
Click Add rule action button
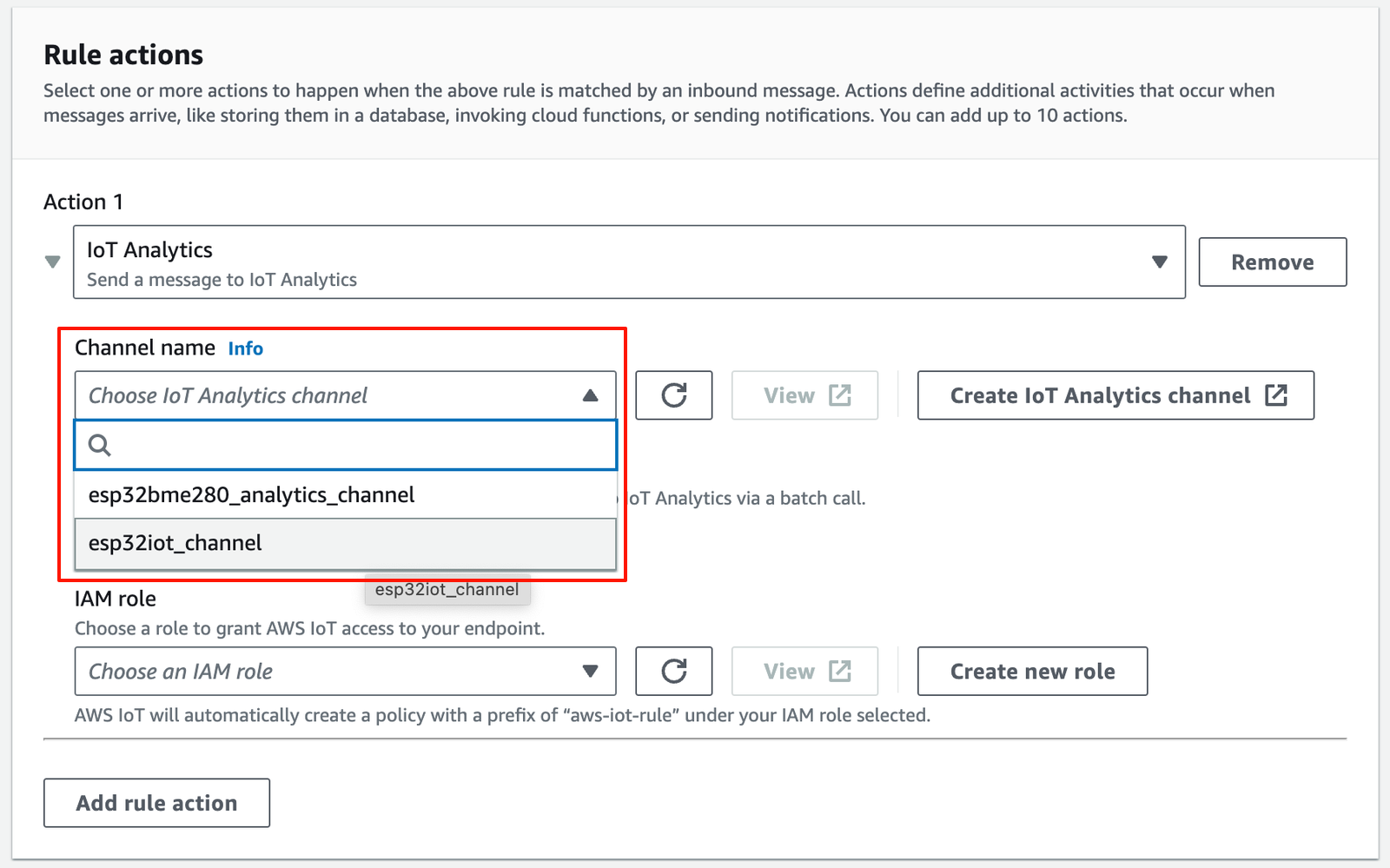click(x=156, y=803)
